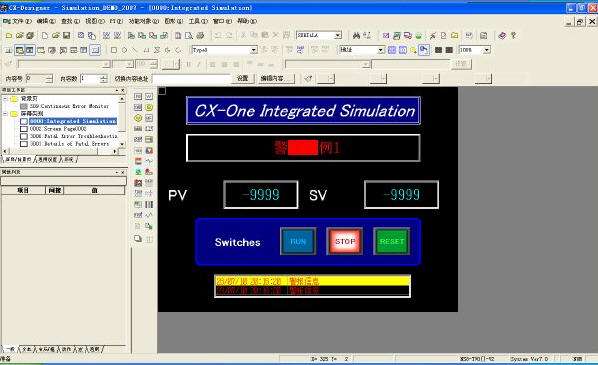Image resolution: width=598 pixels, height=365 pixels.
Task: Collapse the first folder in project tree
Action: pyautogui.click(x=5, y=98)
